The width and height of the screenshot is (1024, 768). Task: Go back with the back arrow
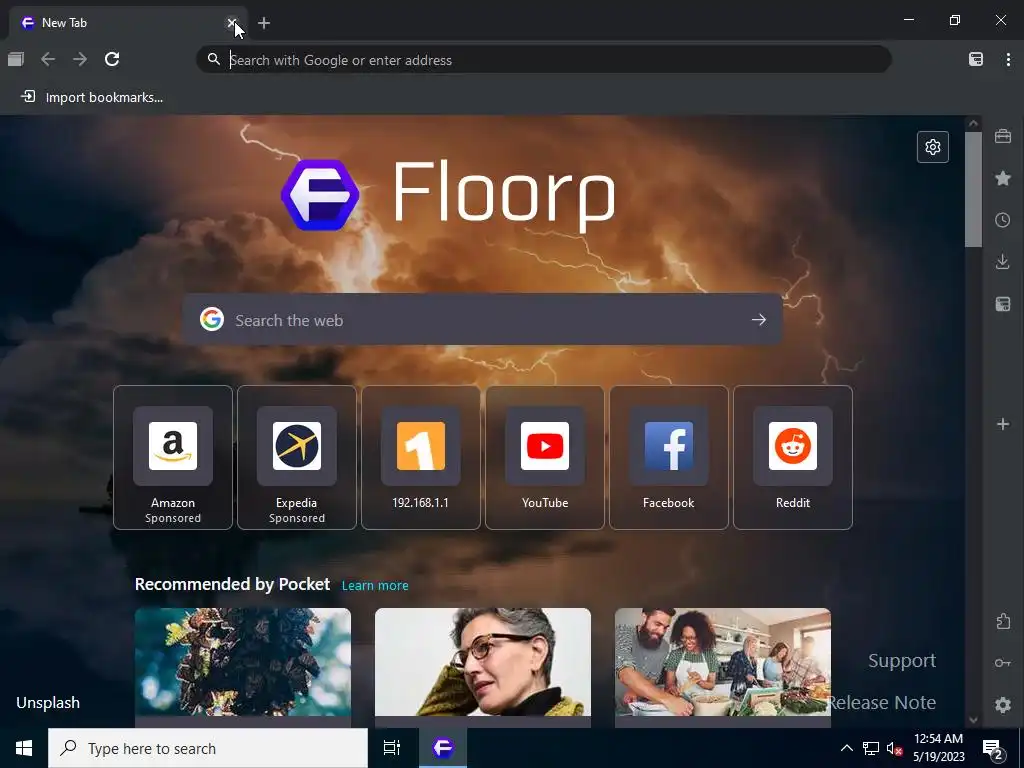click(x=48, y=59)
